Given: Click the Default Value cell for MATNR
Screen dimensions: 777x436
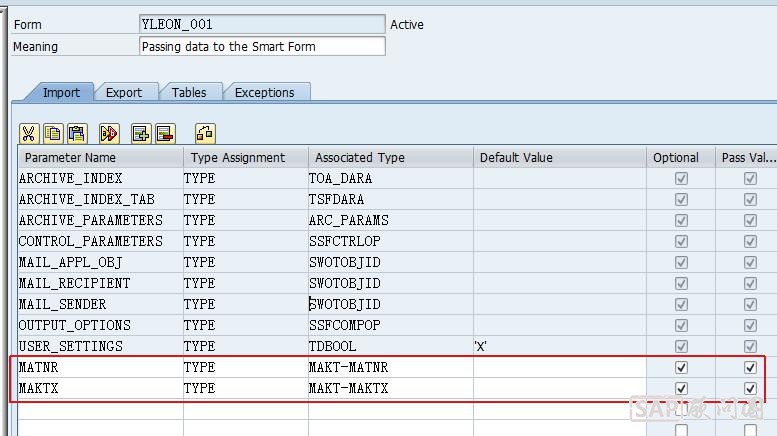Looking at the screenshot, I should pyautogui.click(x=560, y=368).
